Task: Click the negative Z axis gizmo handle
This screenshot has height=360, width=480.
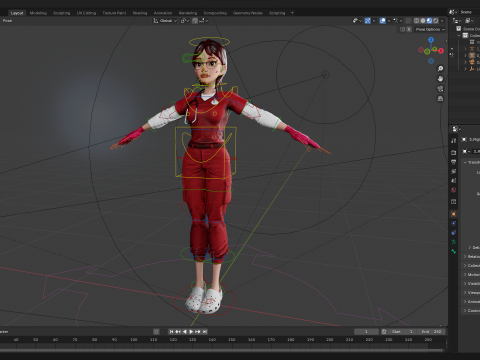Action: coord(431,61)
